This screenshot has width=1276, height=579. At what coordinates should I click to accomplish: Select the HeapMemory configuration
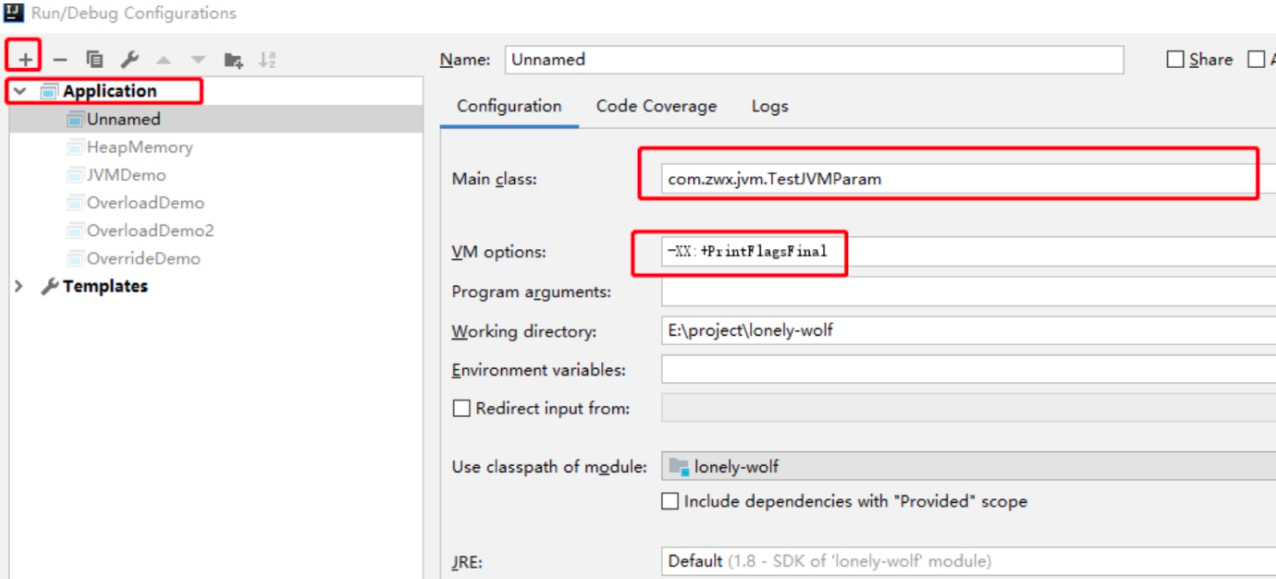coord(216,147)
